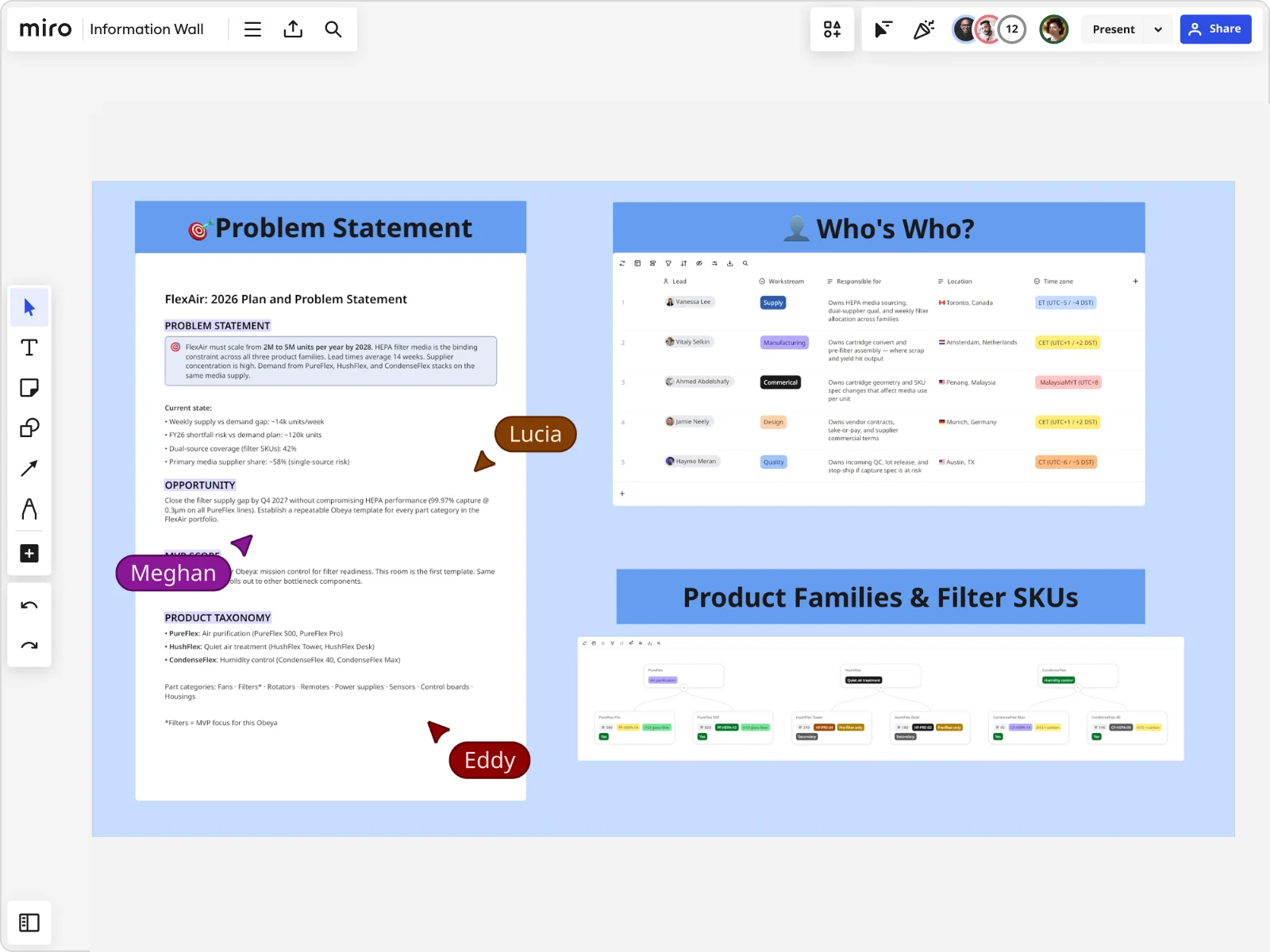The width and height of the screenshot is (1270, 952).
Task: Click the blue Share button
Action: [1215, 29]
